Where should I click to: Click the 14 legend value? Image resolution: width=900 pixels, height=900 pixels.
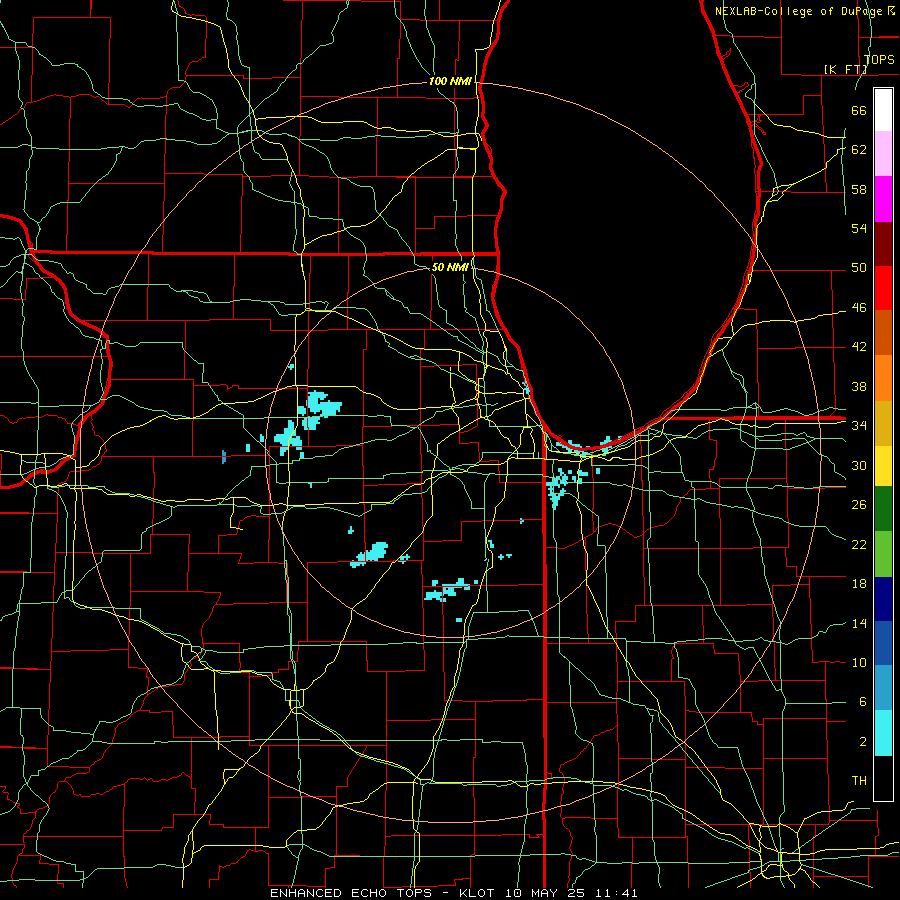[859, 623]
